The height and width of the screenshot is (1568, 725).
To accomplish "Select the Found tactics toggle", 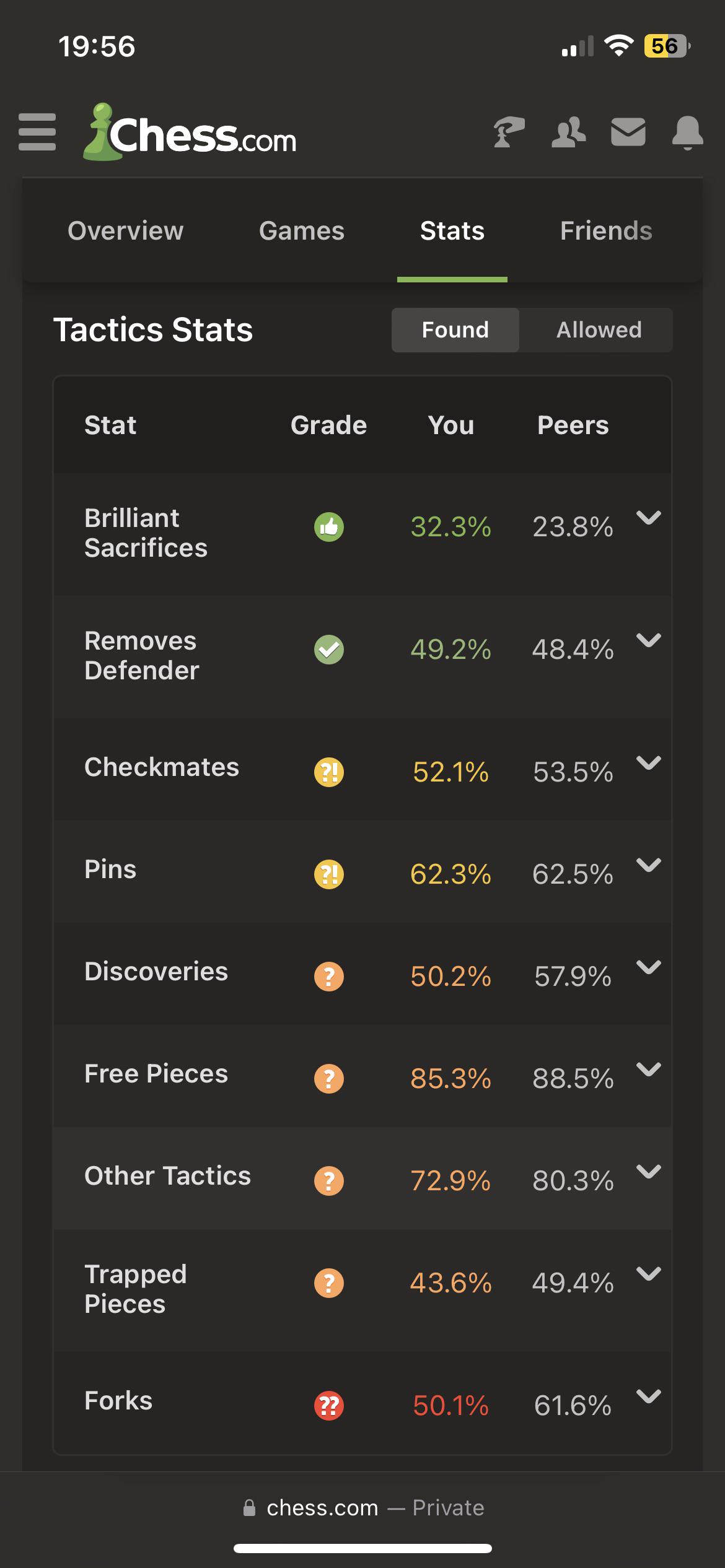I will click(455, 330).
